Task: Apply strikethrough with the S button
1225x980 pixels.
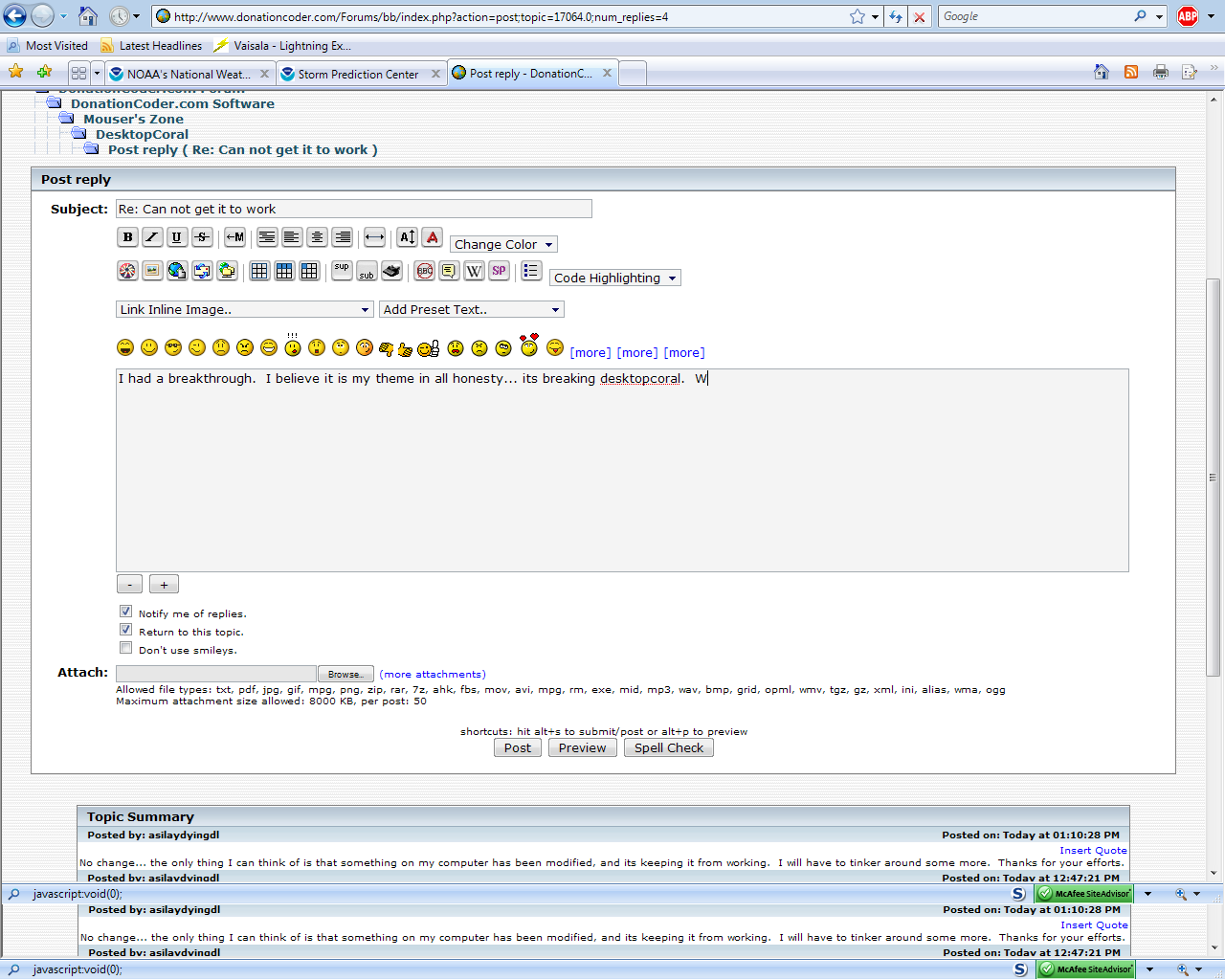Action: pyautogui.click(x=202, y=237)
